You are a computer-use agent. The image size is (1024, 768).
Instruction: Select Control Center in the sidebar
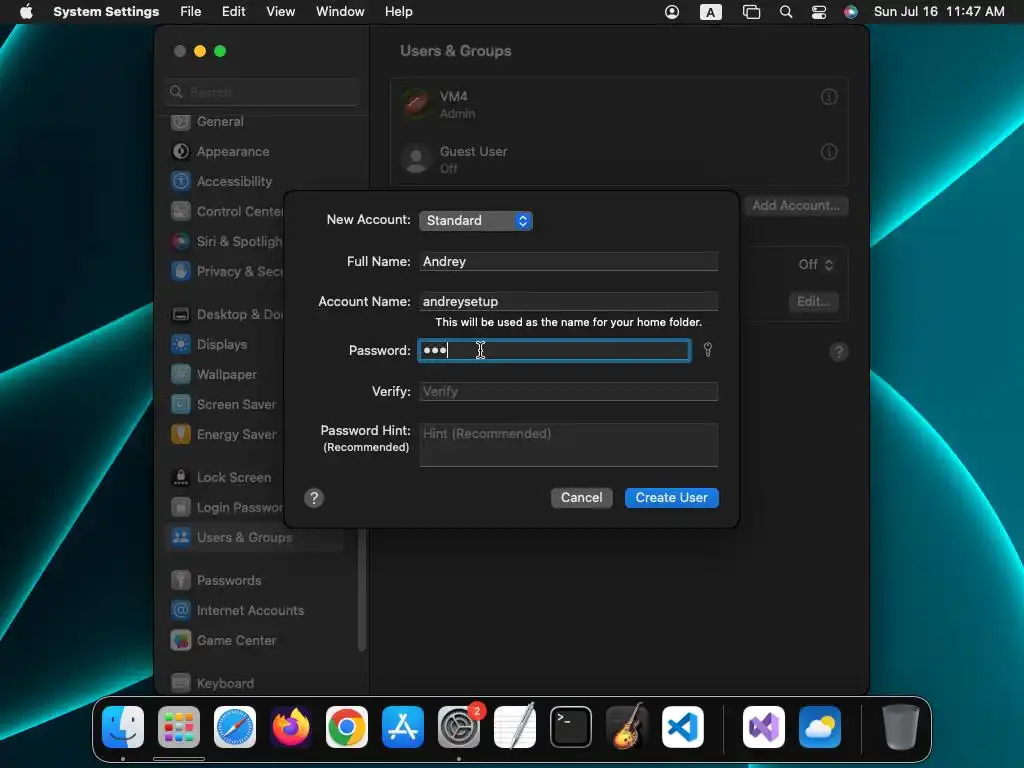[x=226, y=212]
